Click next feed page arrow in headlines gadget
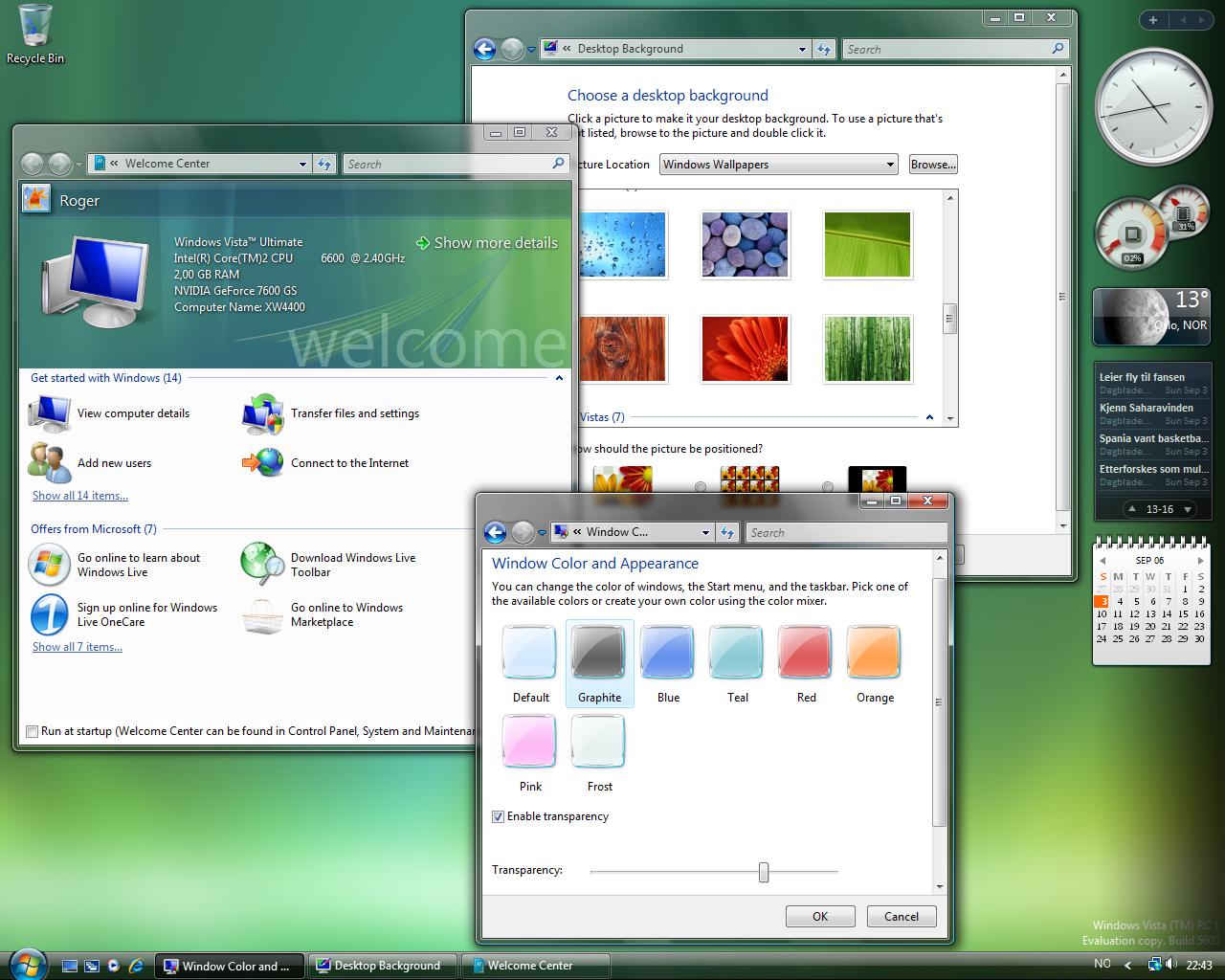The height and width of the screenshot is (980, 1225). click(1188, 509)
